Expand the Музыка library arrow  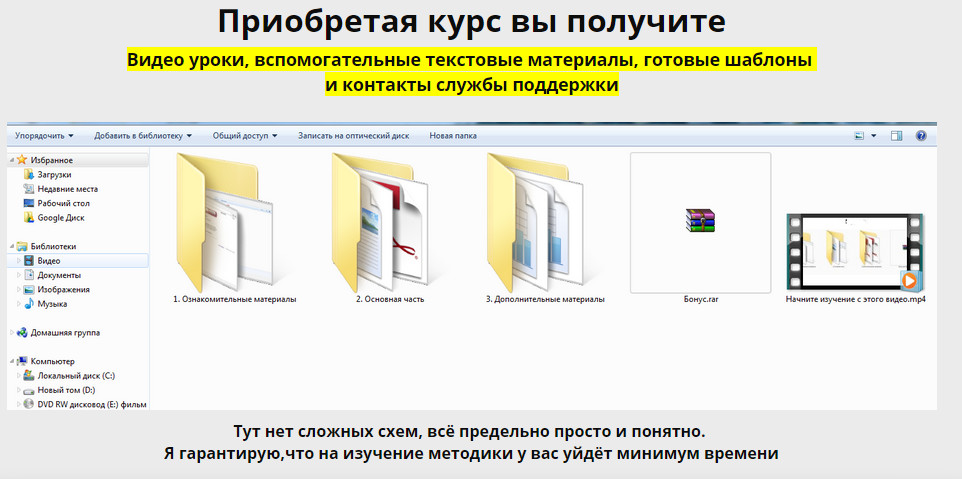tap(18, 304)
